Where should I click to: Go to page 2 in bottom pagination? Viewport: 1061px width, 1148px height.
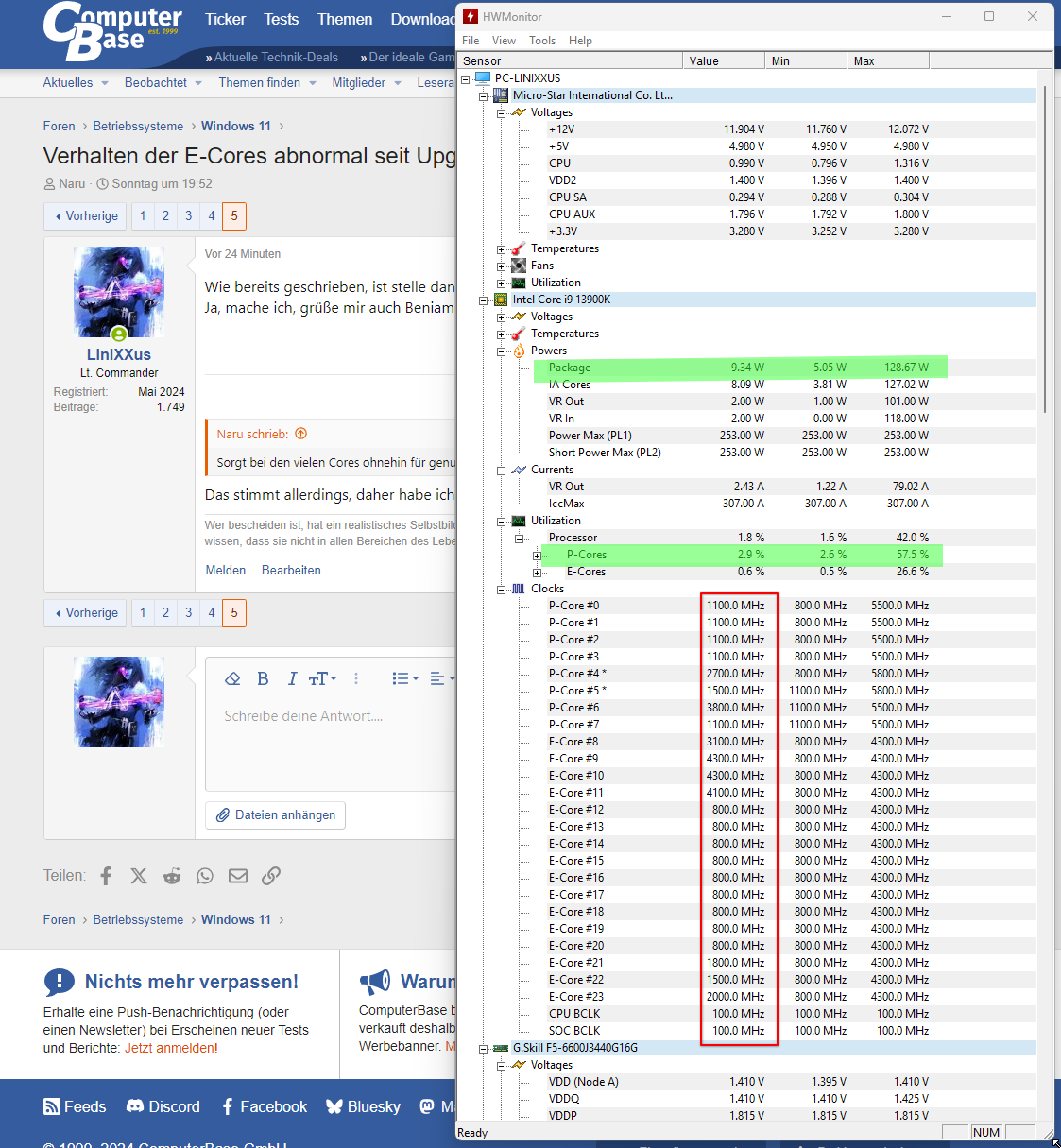tap(165, 612)
